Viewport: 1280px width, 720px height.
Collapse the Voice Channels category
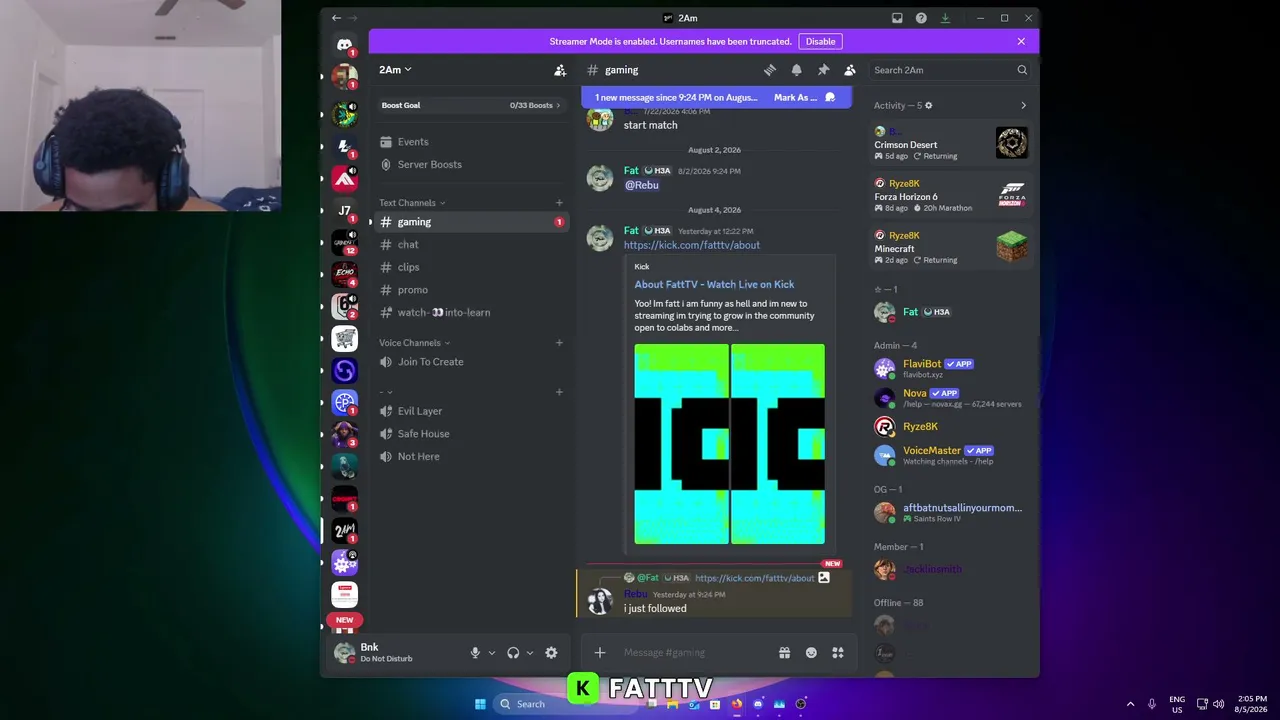coord(414,343)
